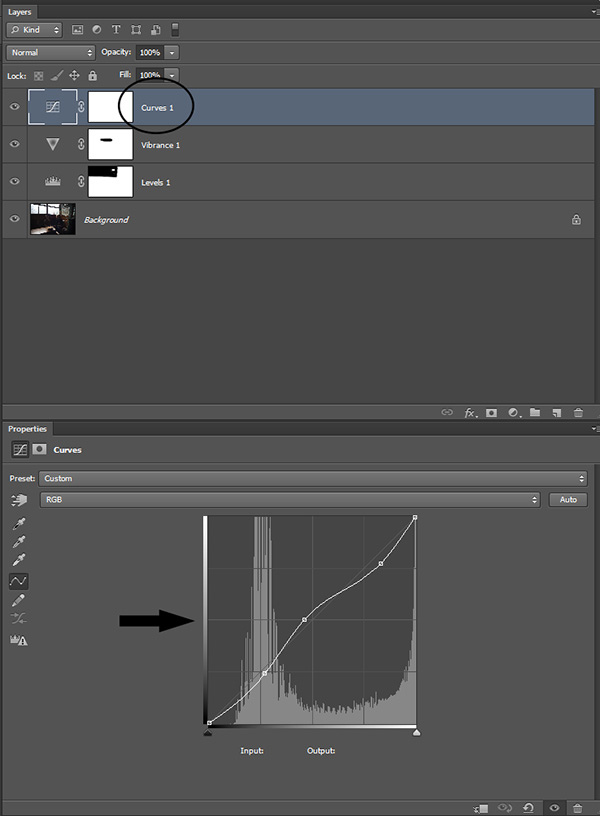600x816 pixels.
Task: Click the black point input slider
Action: point(208,733)
